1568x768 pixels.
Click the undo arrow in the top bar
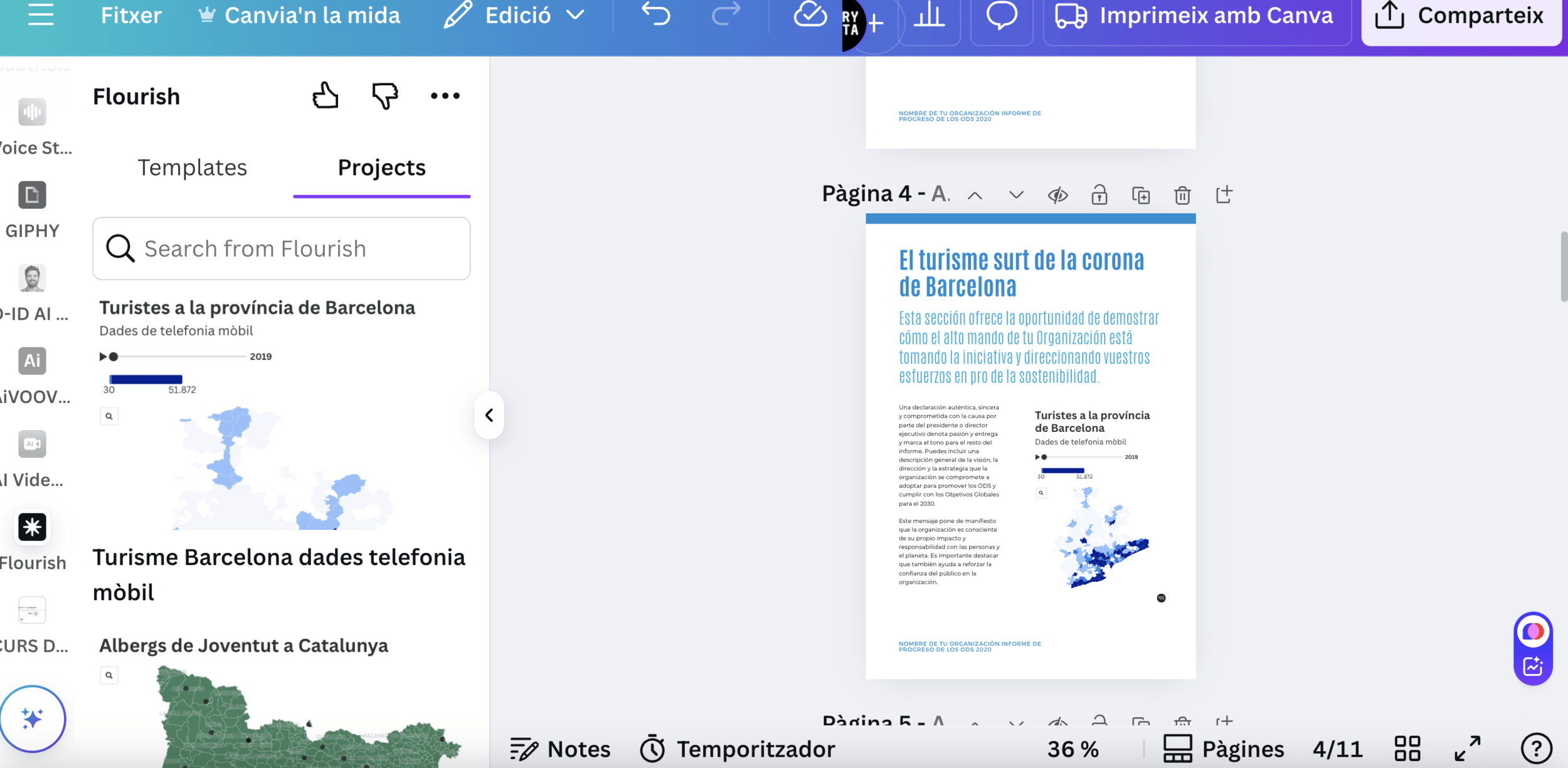(656, 15)
